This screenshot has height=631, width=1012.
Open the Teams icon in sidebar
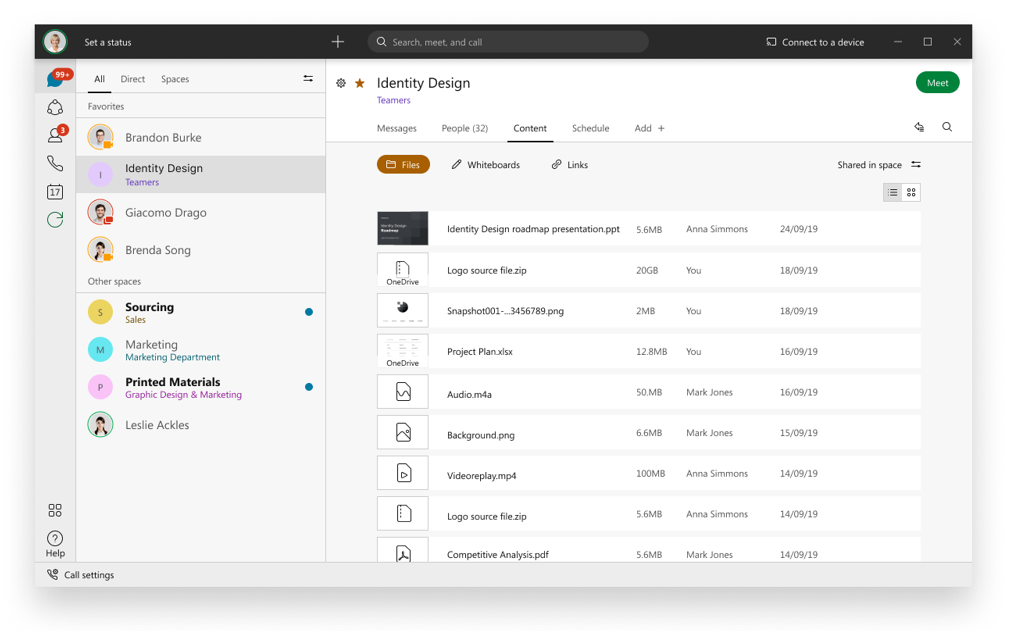point(55,107)
